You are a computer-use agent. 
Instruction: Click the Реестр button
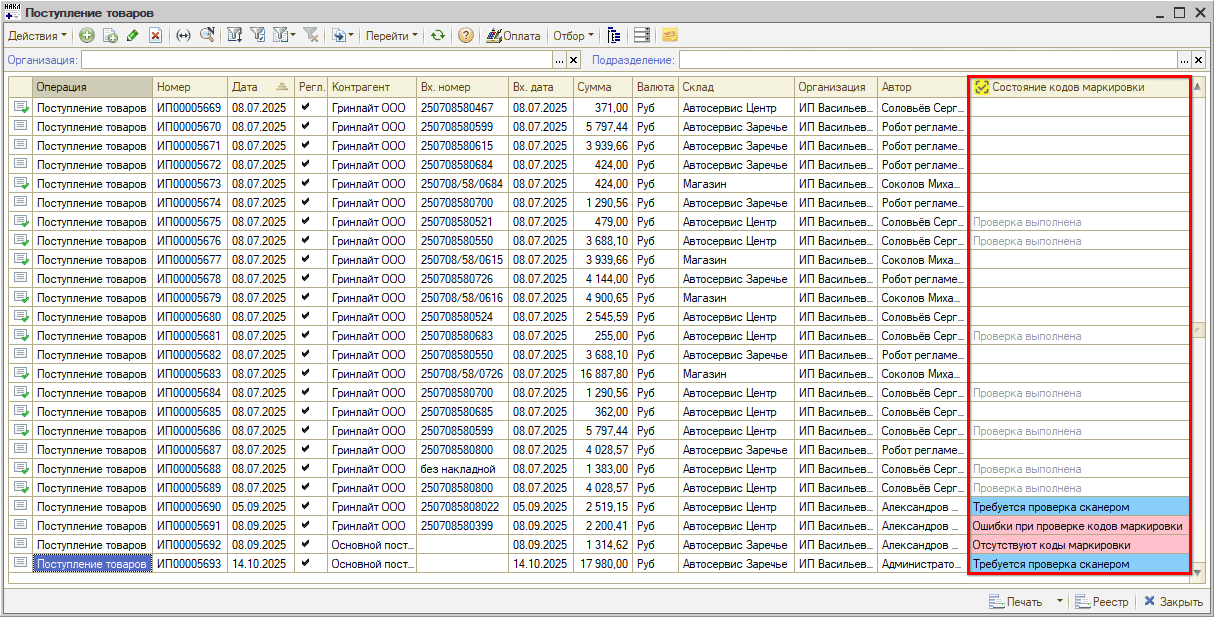(1102, 602)
